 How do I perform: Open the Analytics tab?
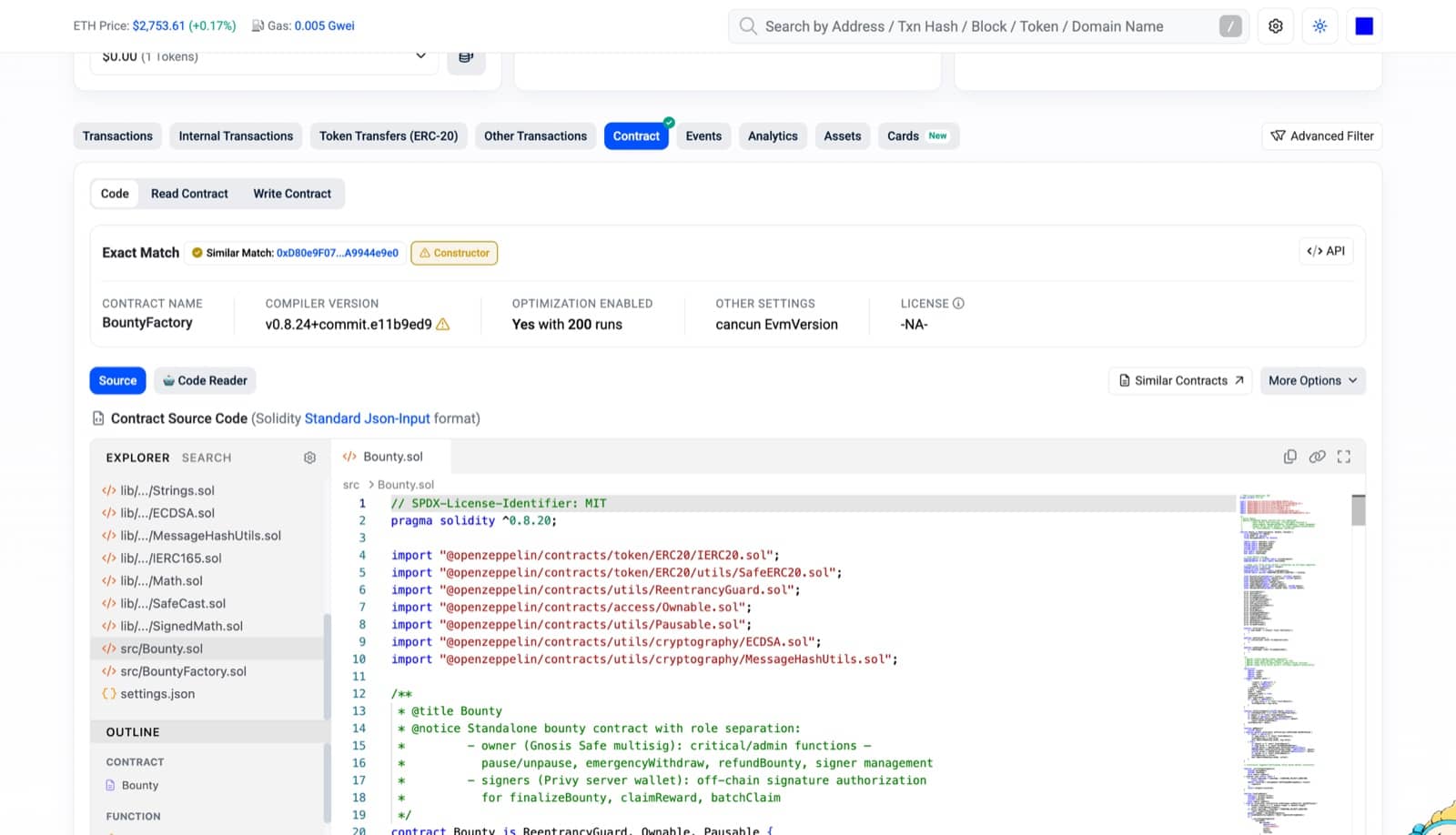point(773,136)
